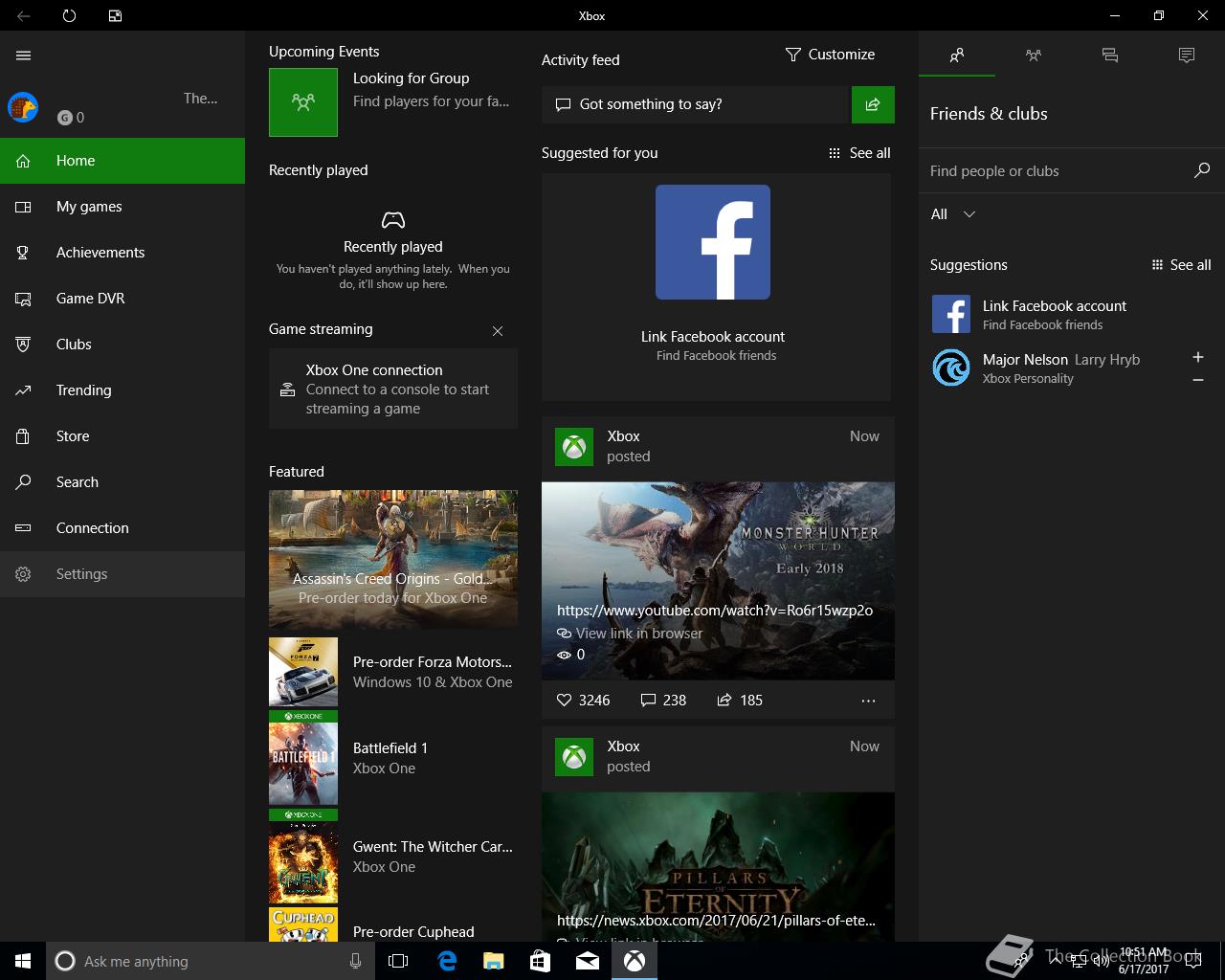1225x980 pixels.
Task: Open My games section
Action: click(122, 207)
